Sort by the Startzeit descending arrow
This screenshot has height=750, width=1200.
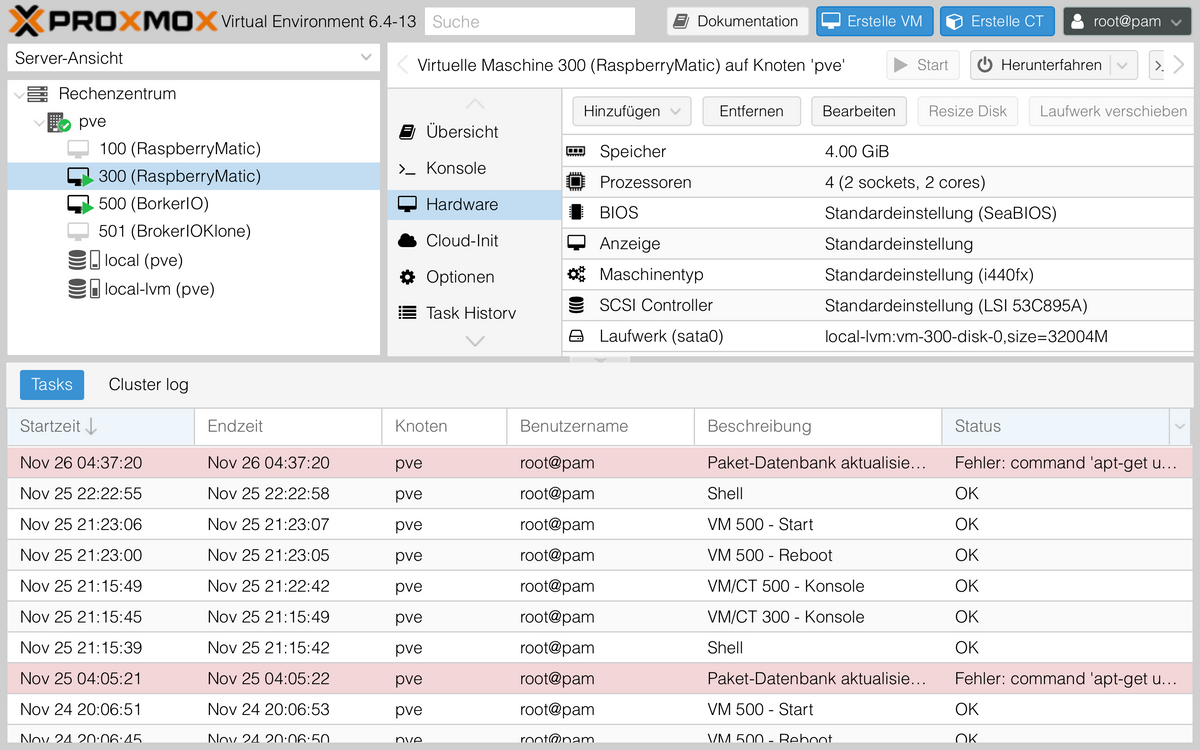tap(91, 426)
